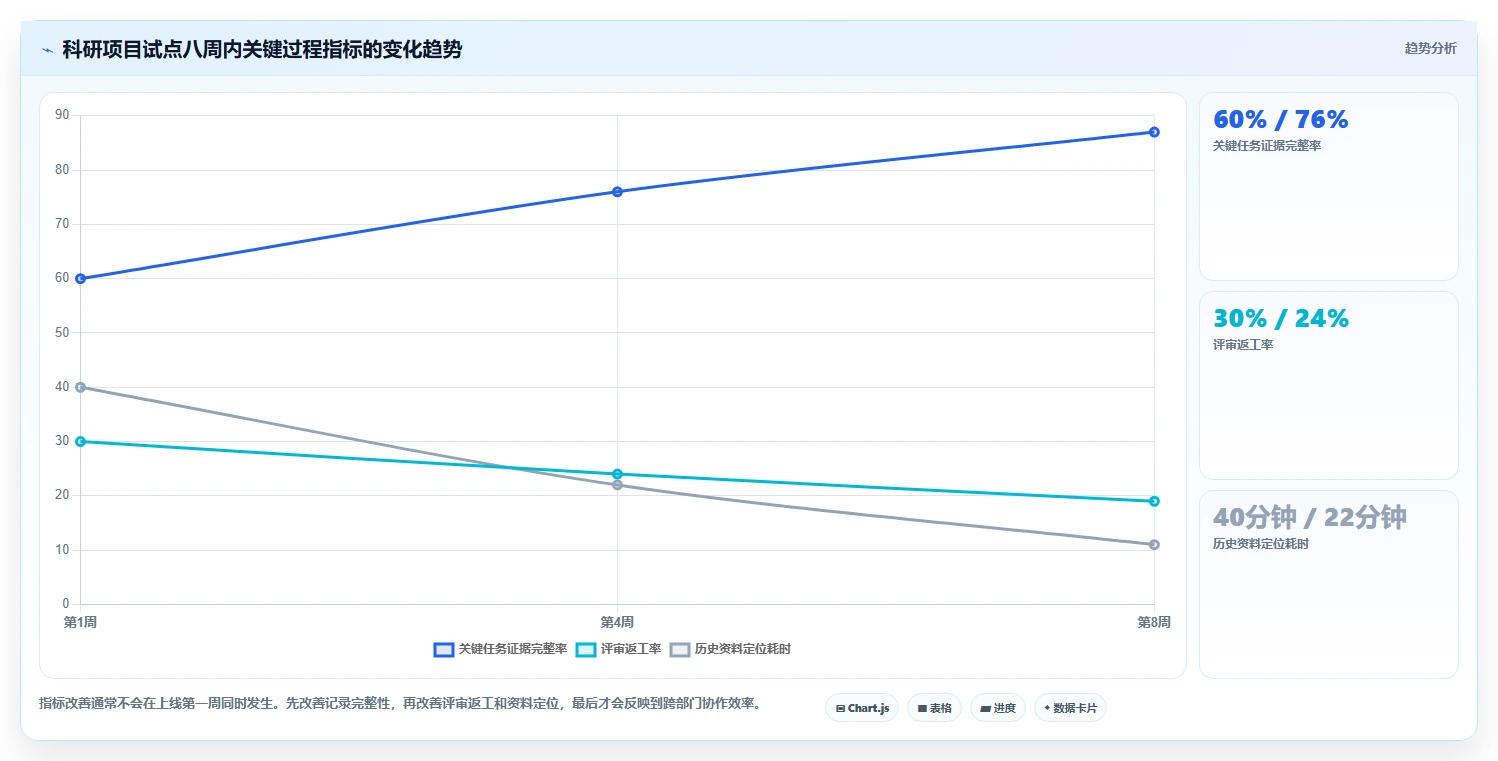This screenshot has width=1498, height=761.
Task: Click the Chart.js pill button
Action: [862, 708]
